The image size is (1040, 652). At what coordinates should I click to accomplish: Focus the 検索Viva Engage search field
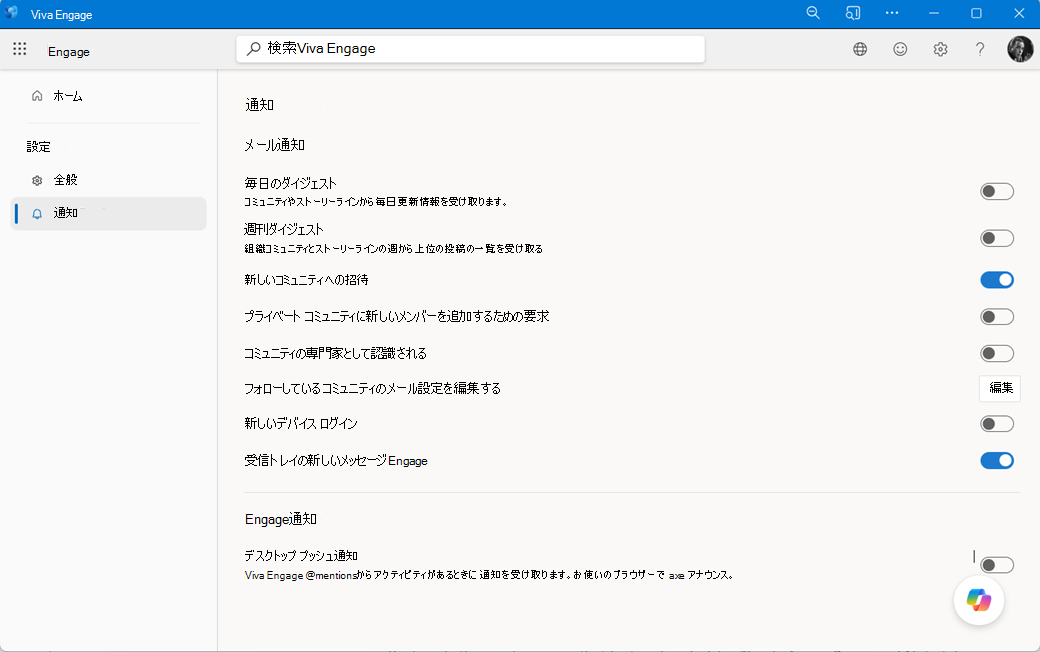click(x=470, y=49)
